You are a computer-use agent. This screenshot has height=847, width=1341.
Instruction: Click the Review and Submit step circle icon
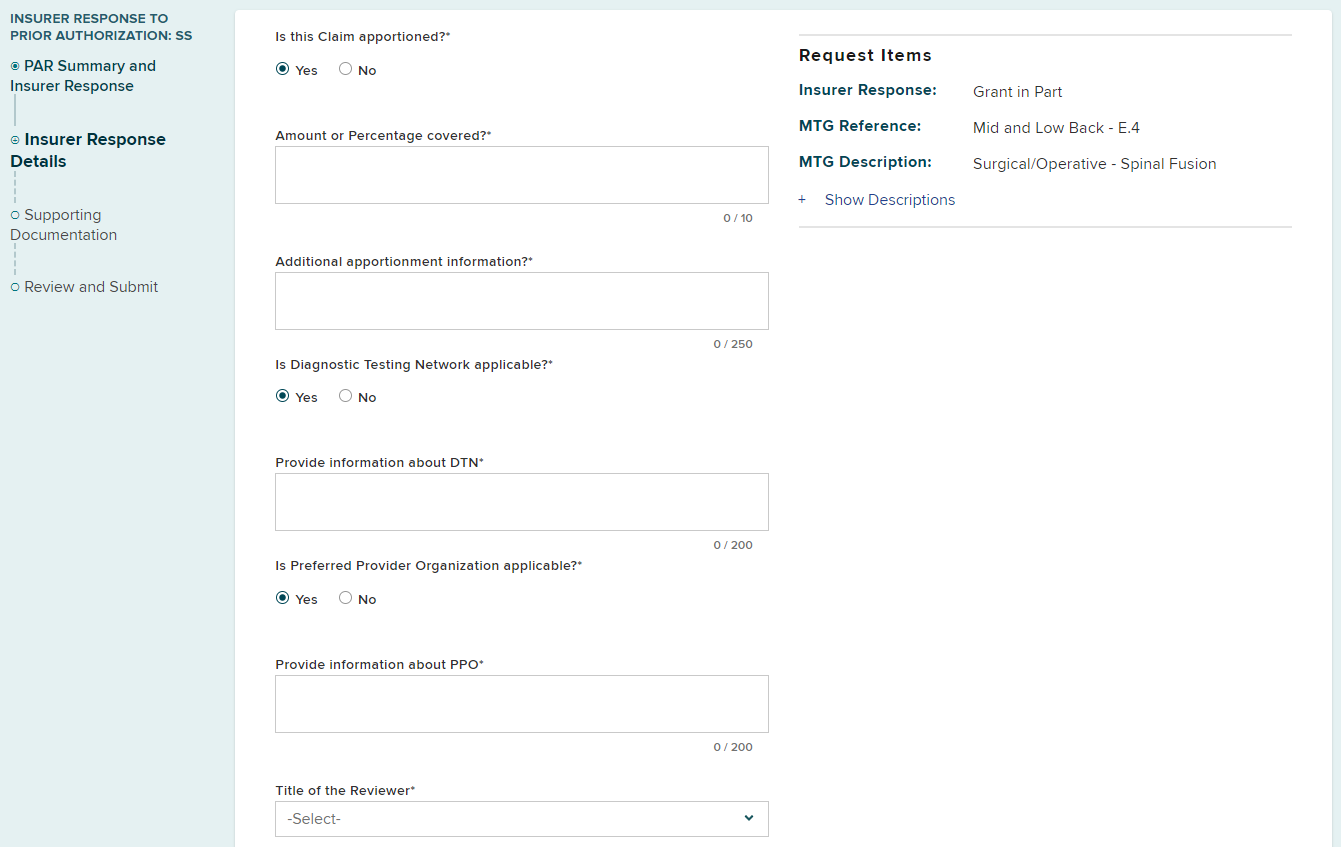15,287
